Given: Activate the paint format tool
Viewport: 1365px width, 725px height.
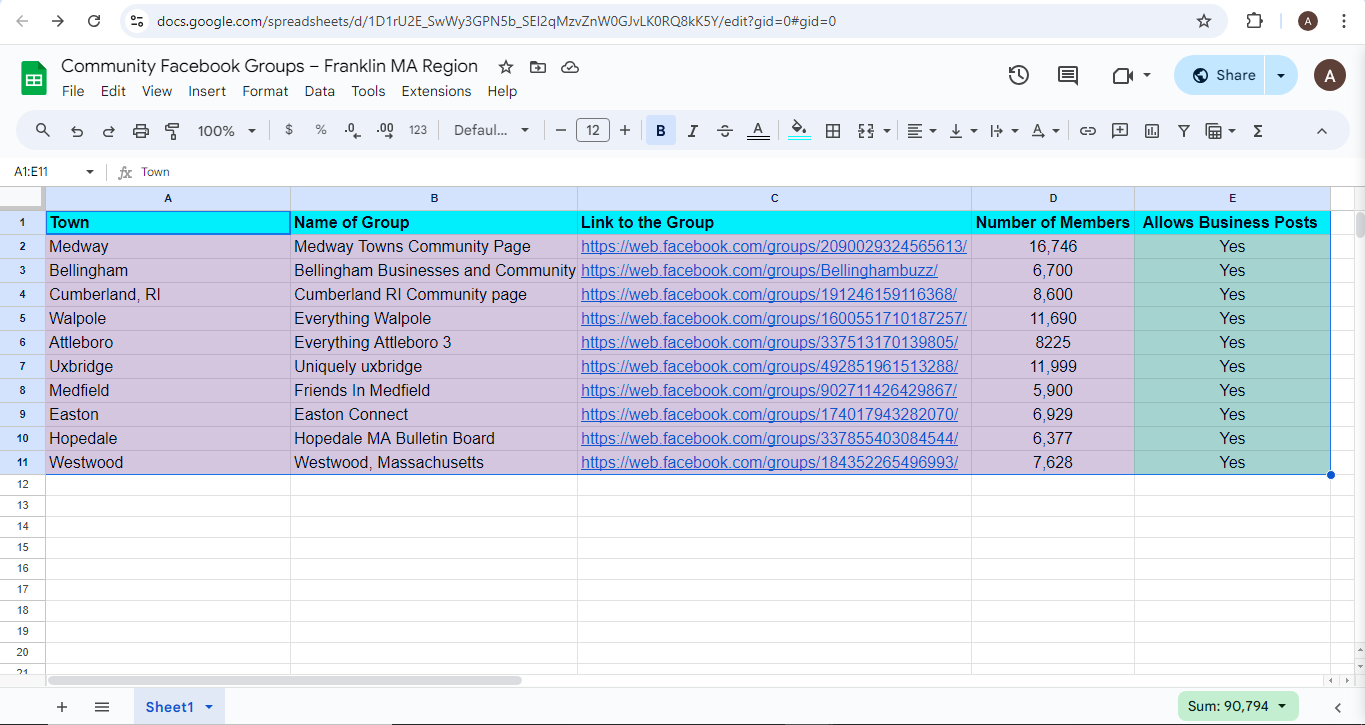Looking at the screenshot, I should (172, 130).
